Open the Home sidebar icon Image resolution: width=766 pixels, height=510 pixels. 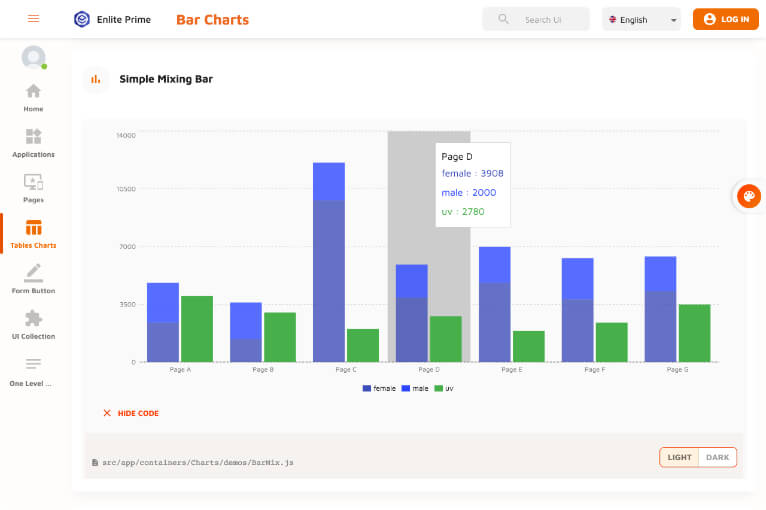[33, 91]
